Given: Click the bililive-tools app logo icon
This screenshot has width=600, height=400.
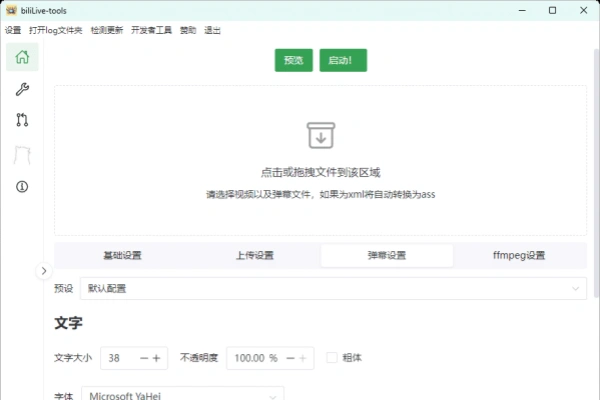Looking at the screenshot, I should [x=10, y=10].
